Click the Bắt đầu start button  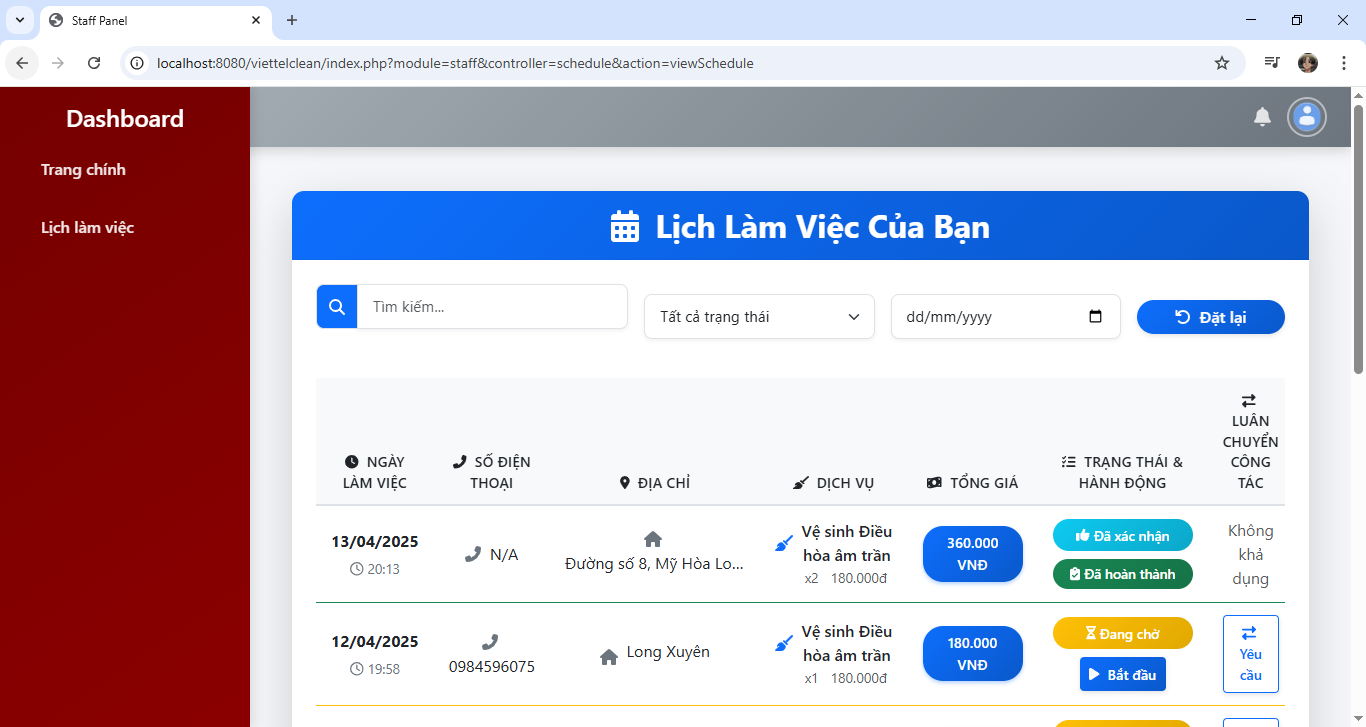pos(1122,674)
